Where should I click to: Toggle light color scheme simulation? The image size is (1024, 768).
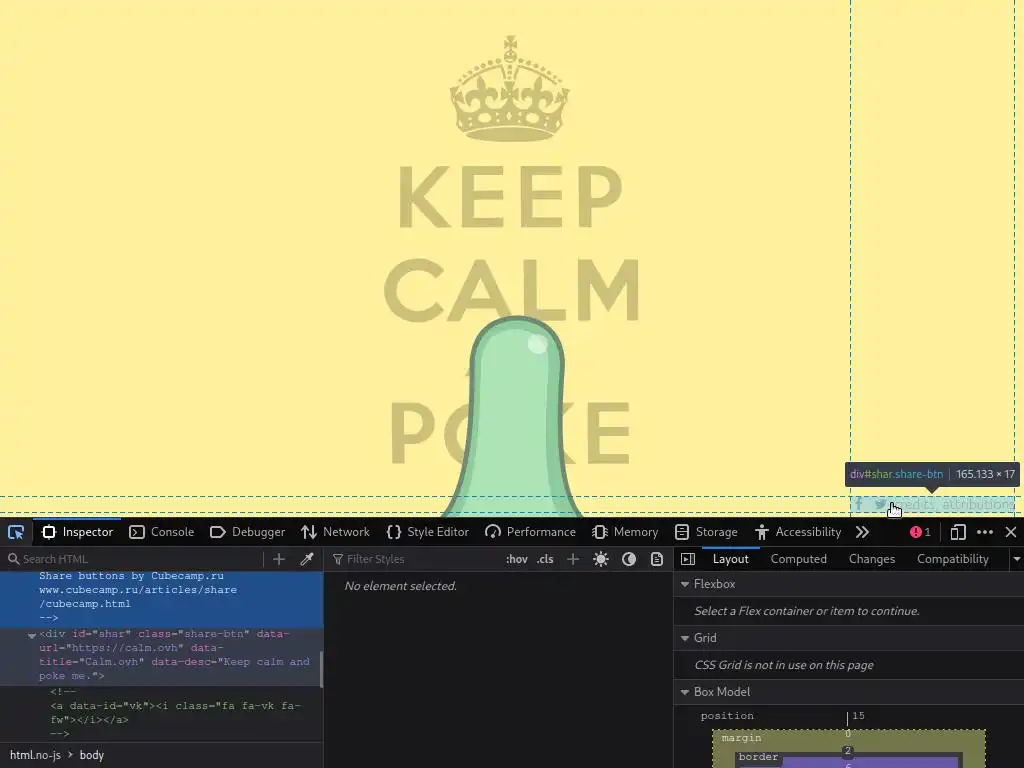[601, 559]
